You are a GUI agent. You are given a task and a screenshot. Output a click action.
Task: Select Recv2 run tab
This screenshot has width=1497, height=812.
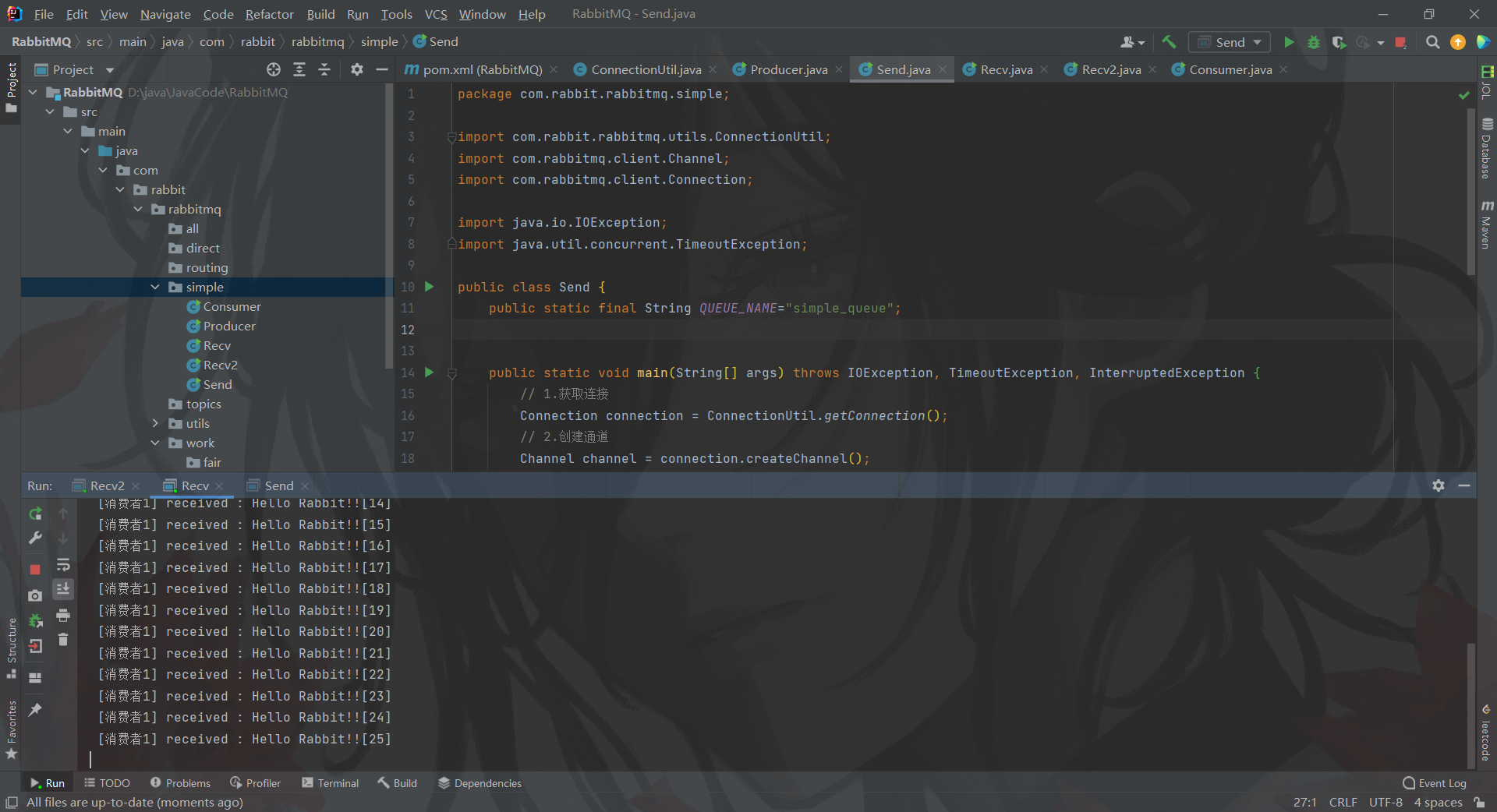pos(107,485)
